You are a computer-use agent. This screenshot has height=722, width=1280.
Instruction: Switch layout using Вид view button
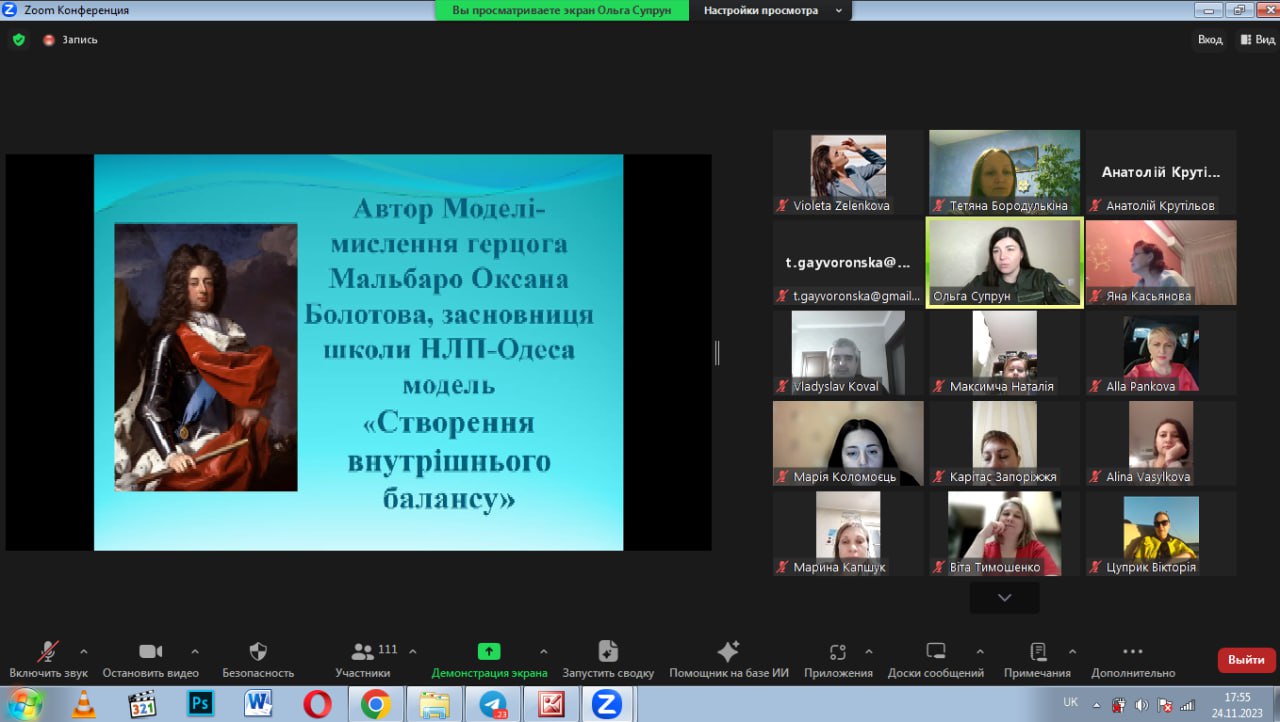1258,40
